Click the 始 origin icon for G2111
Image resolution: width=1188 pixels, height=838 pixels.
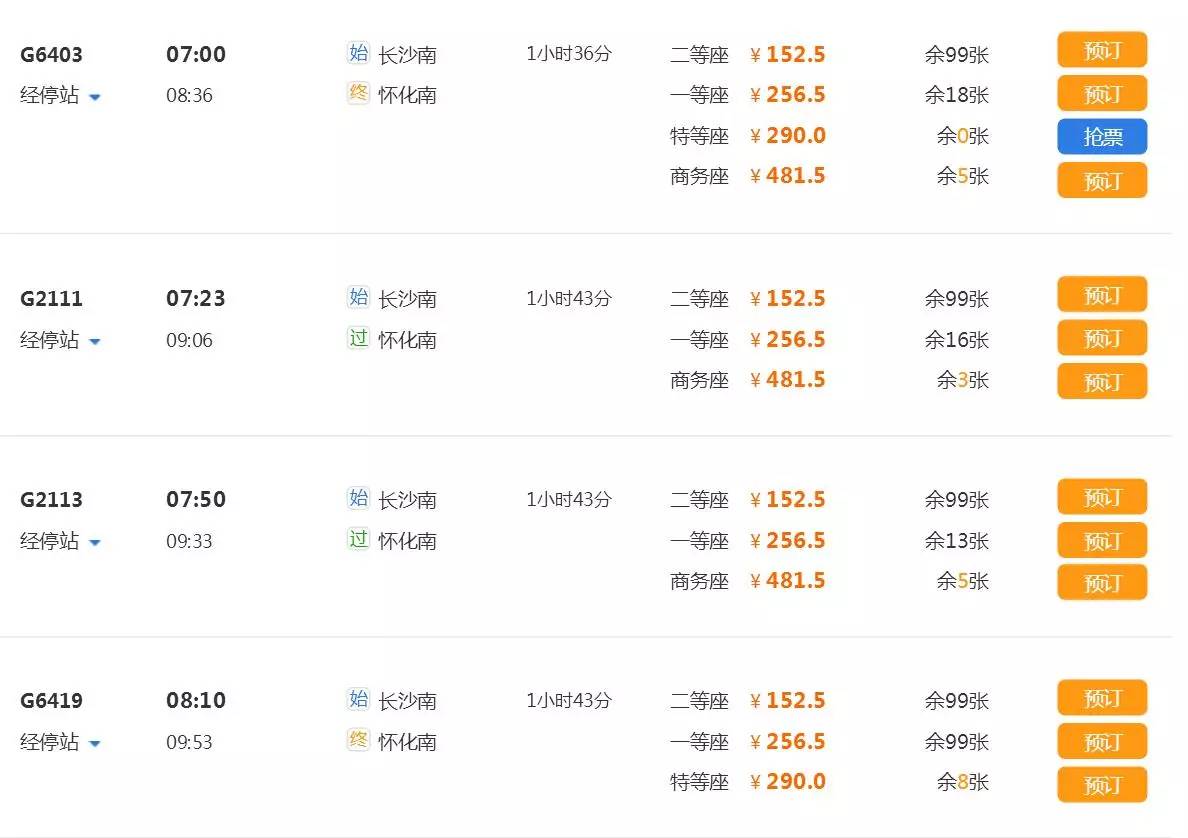pos(358,297)
